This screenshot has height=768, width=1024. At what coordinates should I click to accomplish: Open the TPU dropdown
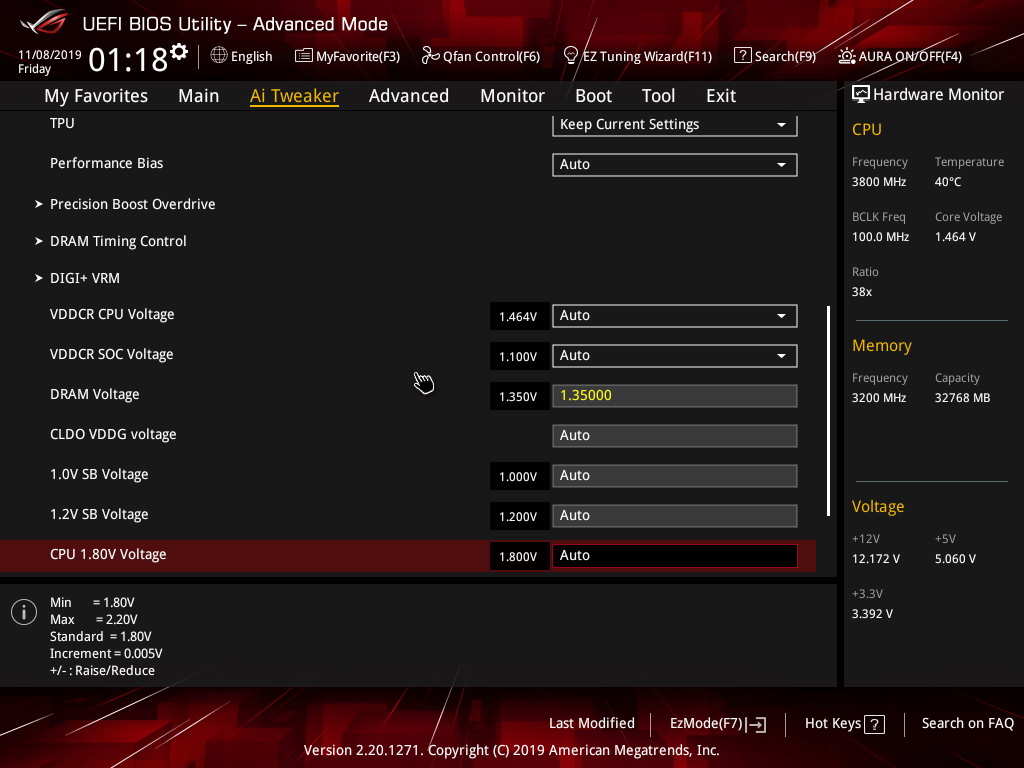point(675,124)
